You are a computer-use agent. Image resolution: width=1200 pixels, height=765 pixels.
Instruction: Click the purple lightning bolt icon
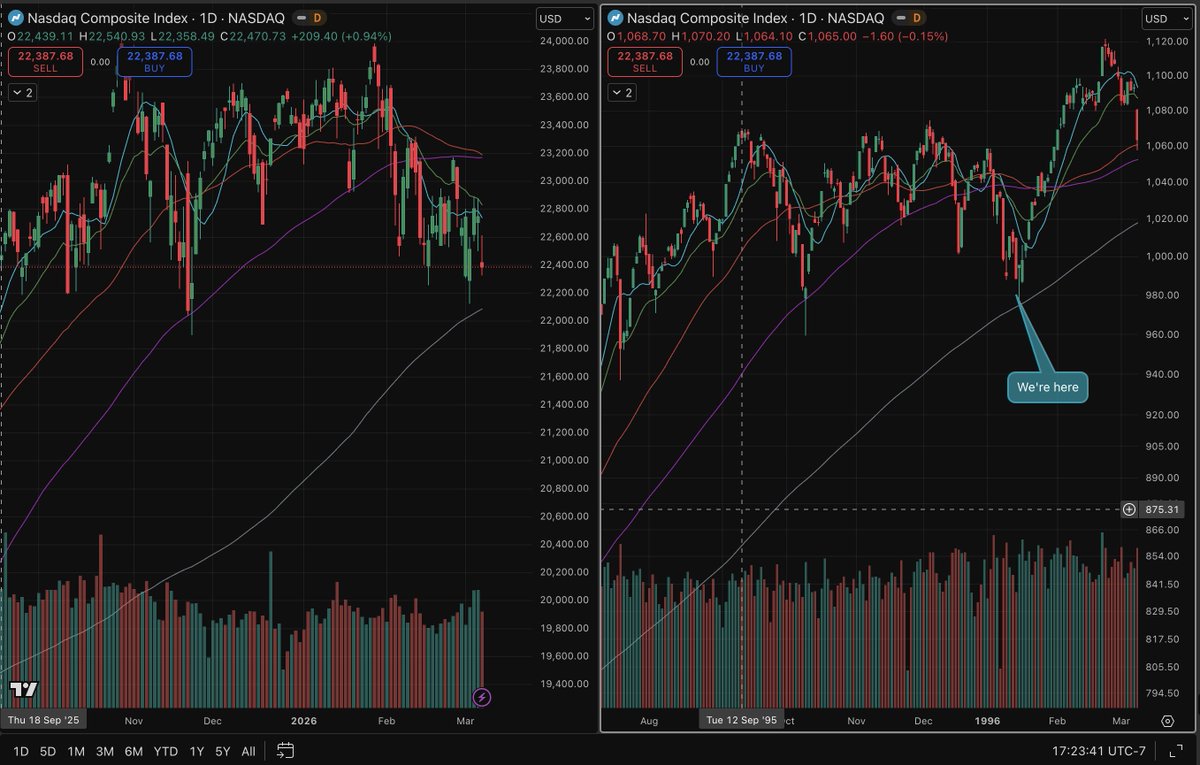click(x=482, y=697)
